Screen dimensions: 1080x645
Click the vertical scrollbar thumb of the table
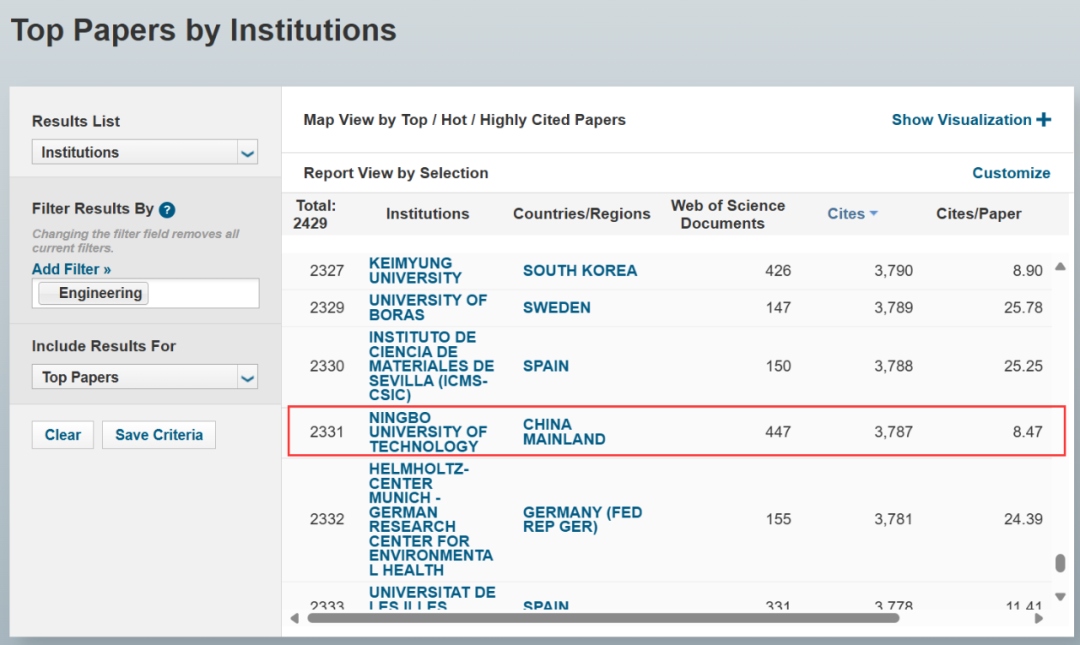point(1061,563)
